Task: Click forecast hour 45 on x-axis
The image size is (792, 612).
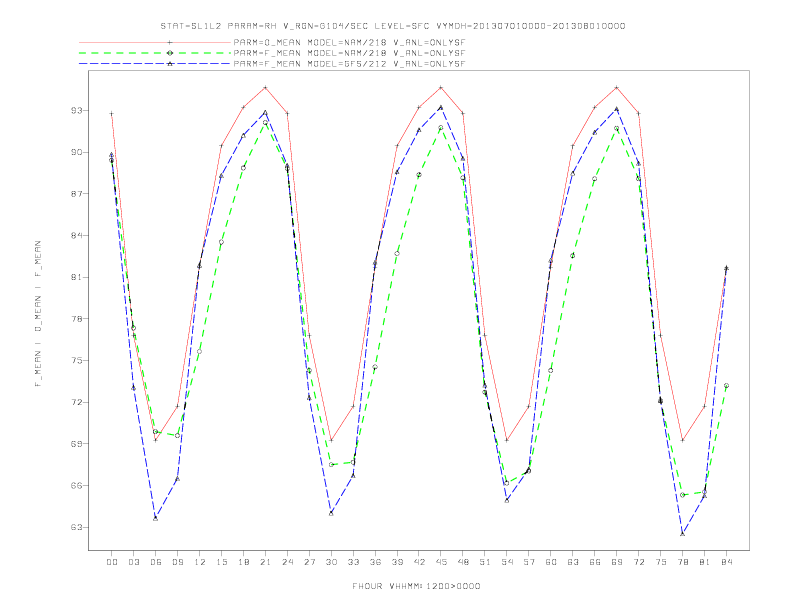Action: tap(441, 562)
